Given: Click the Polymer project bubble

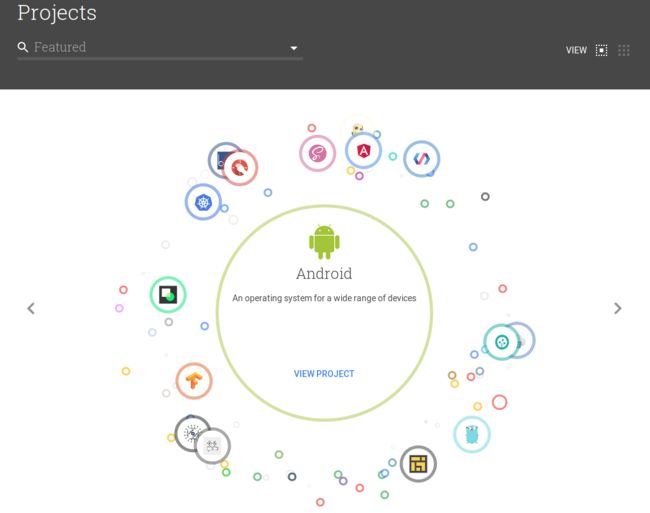Looking at the screenshot, I should (422, 159).
